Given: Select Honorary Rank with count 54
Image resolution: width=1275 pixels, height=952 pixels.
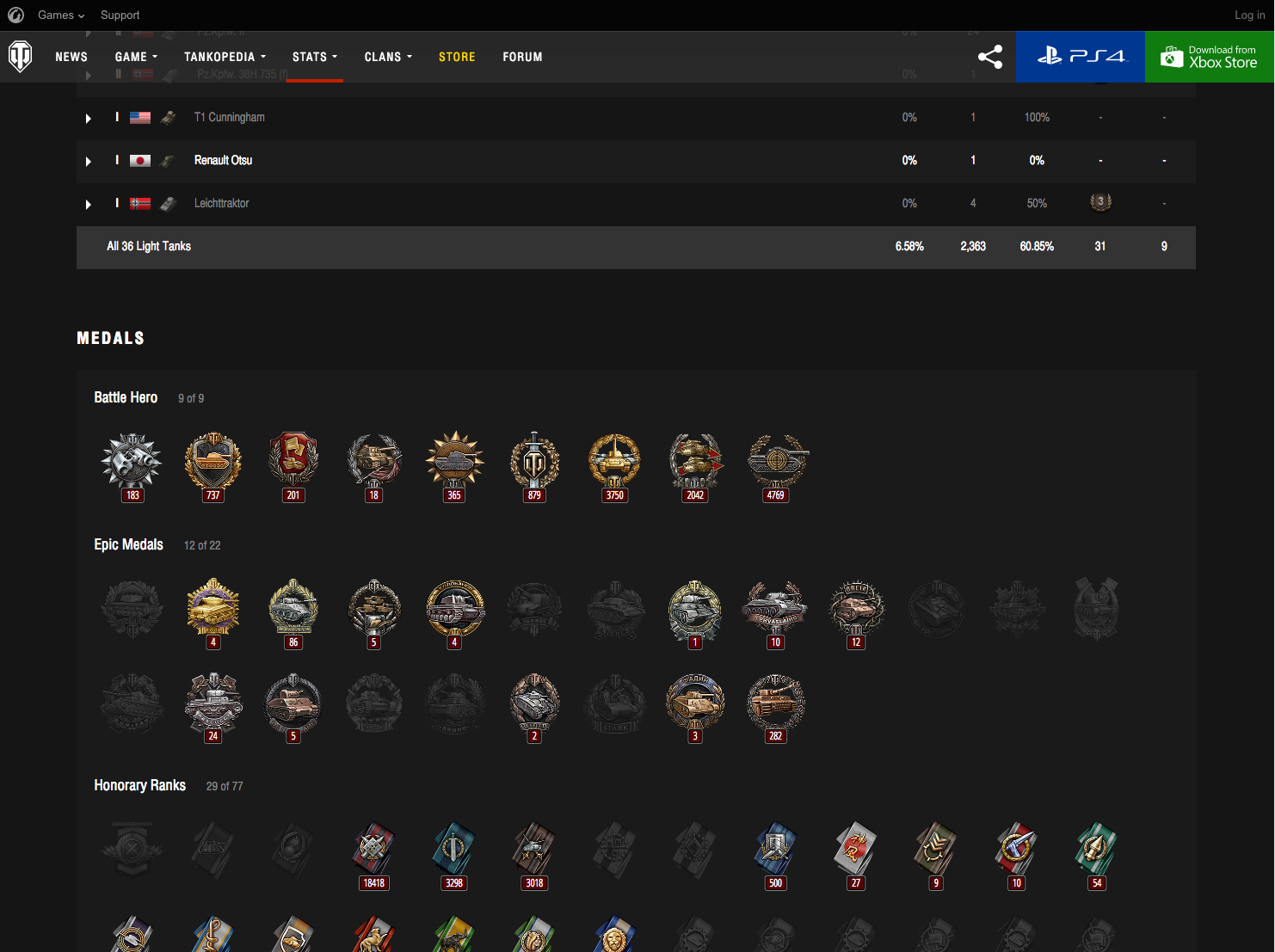Looking at the screenshot, I should tap(1097, 856).
